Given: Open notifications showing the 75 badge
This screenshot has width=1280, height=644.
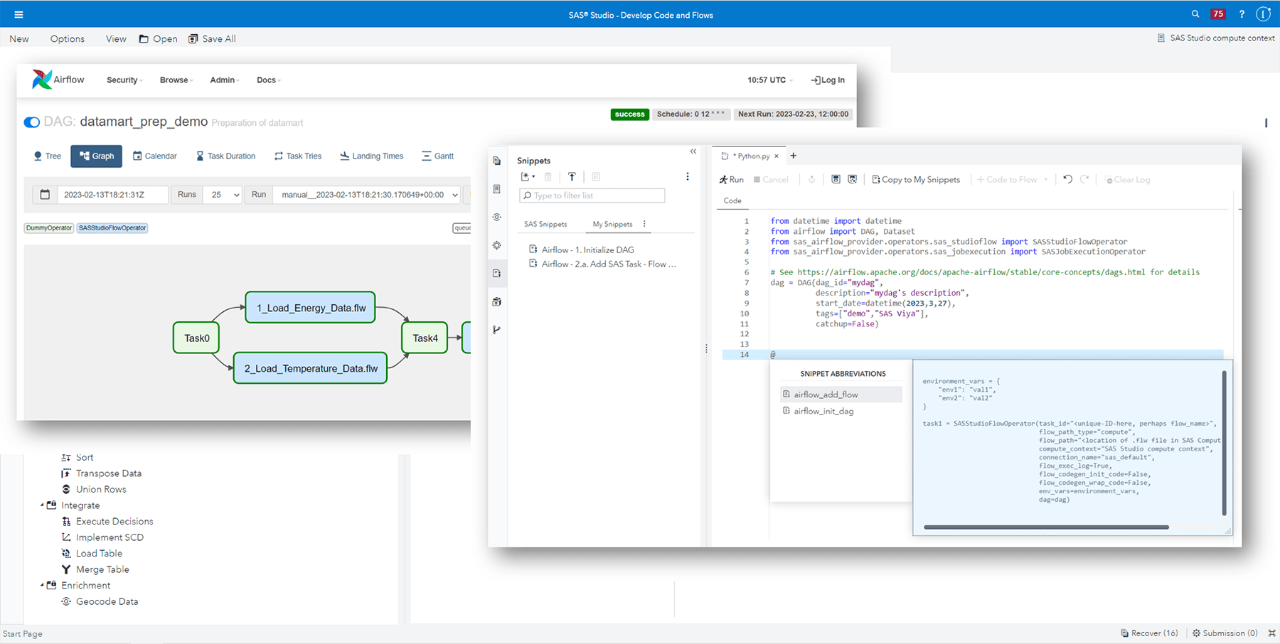Looking at the screenshot, I should (1217, 14).
